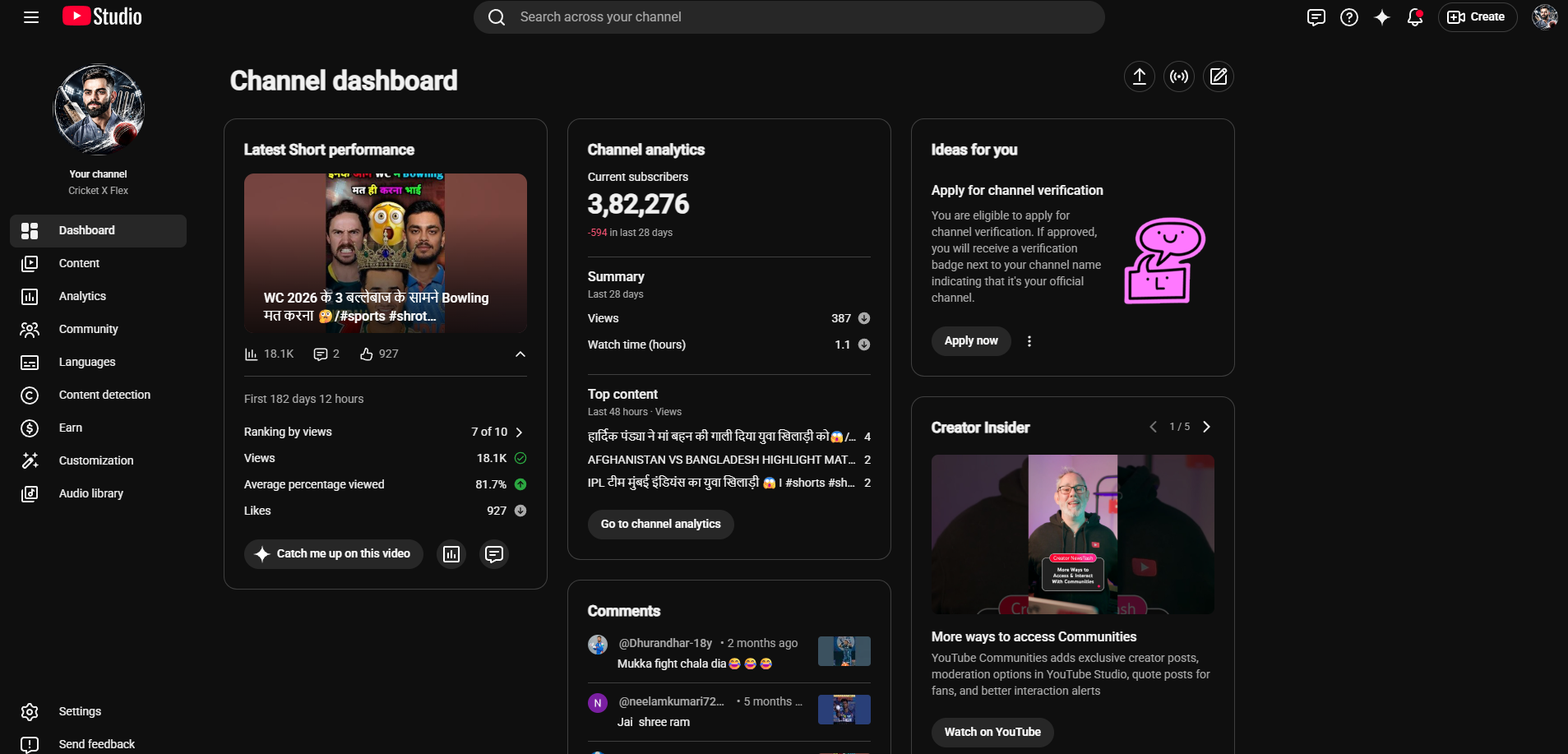Open the Help question mark icon

pyautogui.click(x=1349, y=17)
